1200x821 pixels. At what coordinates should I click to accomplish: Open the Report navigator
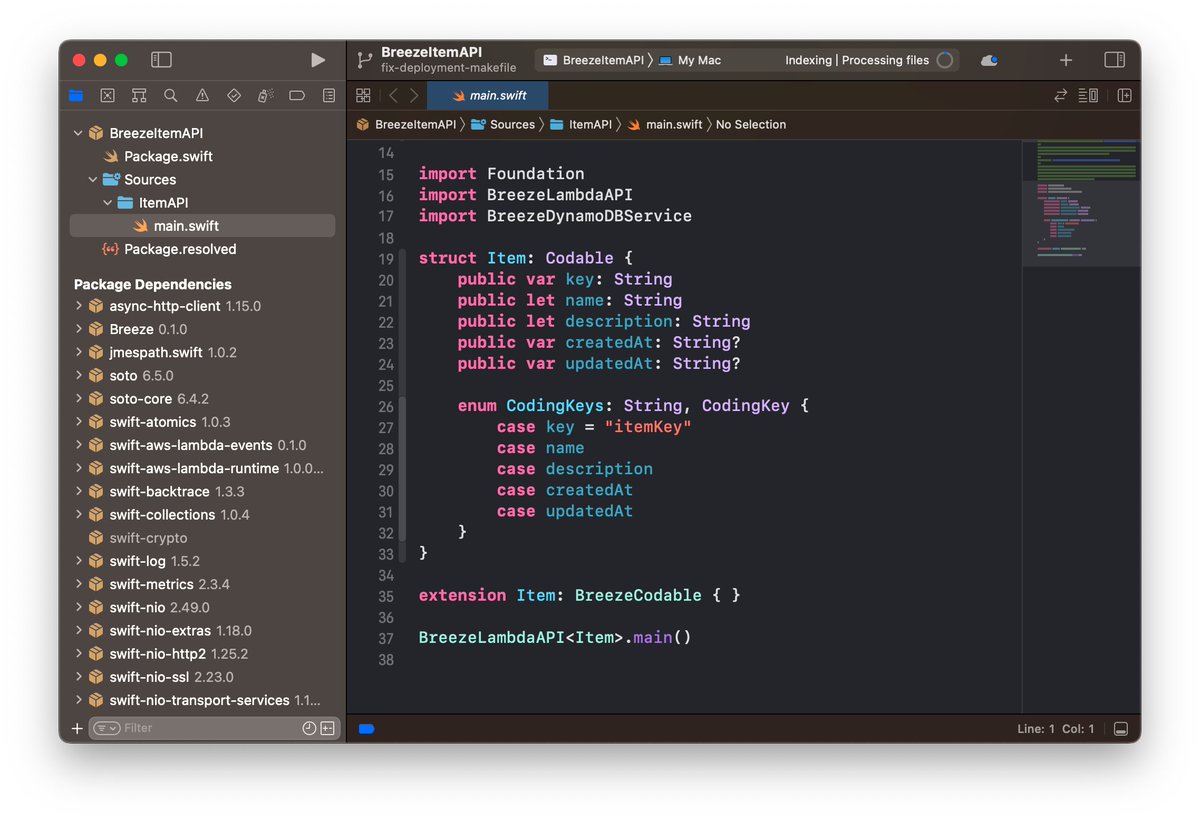point(329,96)
